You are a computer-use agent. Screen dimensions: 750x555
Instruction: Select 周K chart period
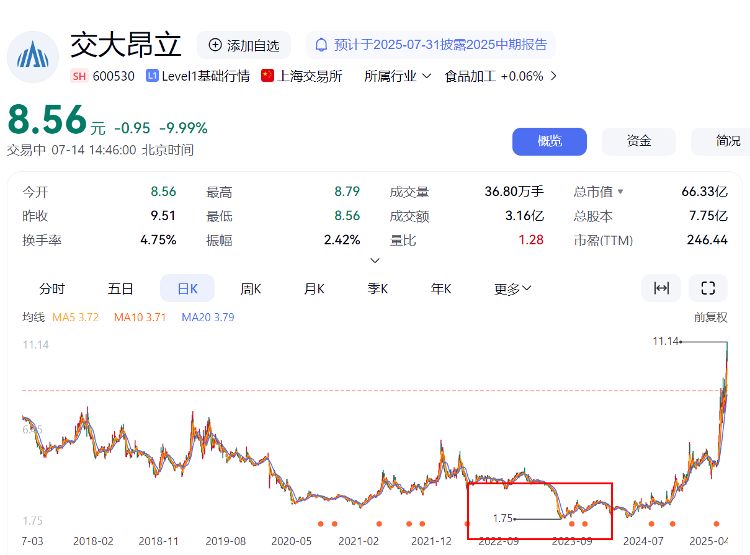click(251, 289)
